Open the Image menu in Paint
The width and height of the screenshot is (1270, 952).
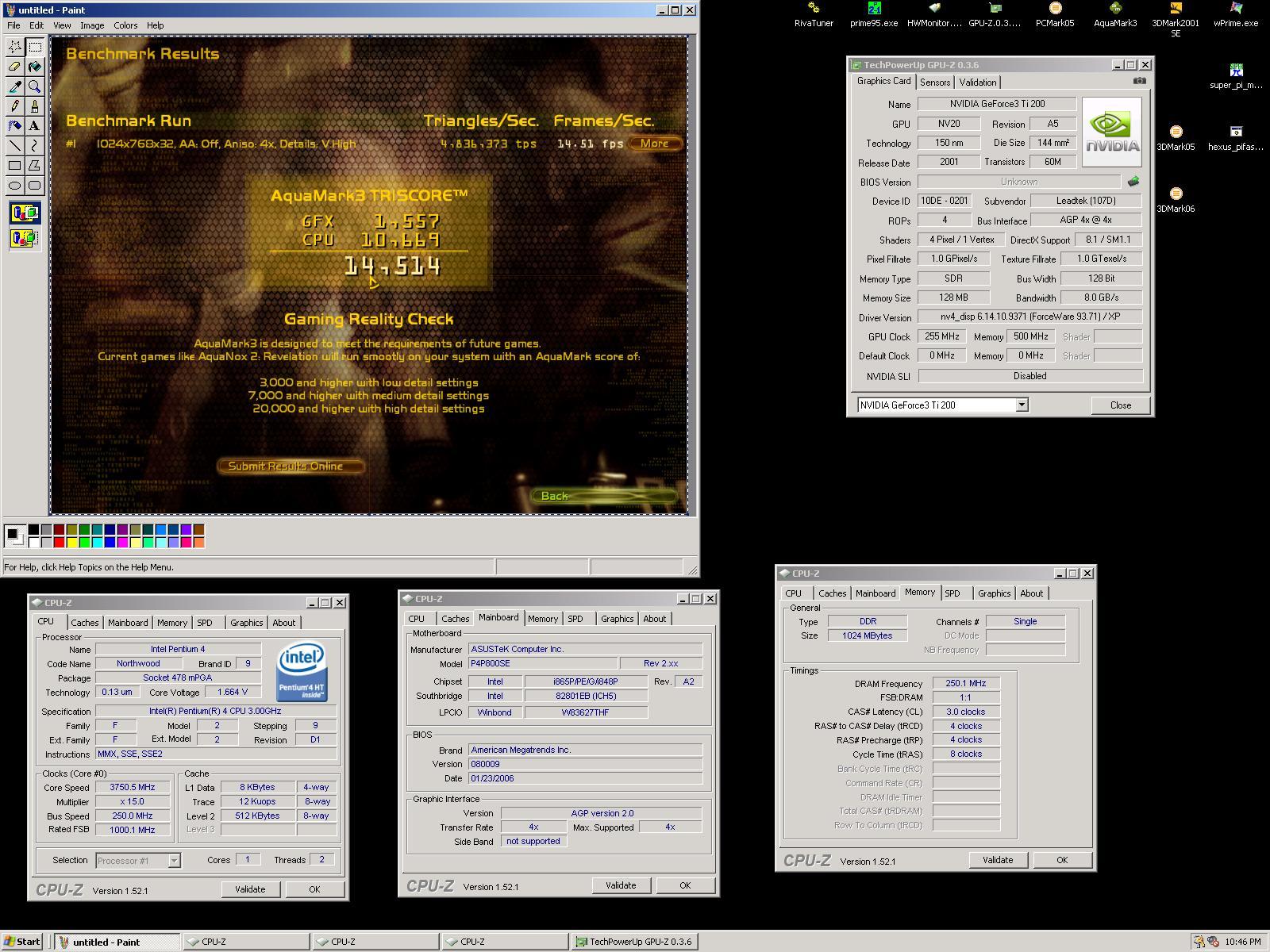(92, 25)
